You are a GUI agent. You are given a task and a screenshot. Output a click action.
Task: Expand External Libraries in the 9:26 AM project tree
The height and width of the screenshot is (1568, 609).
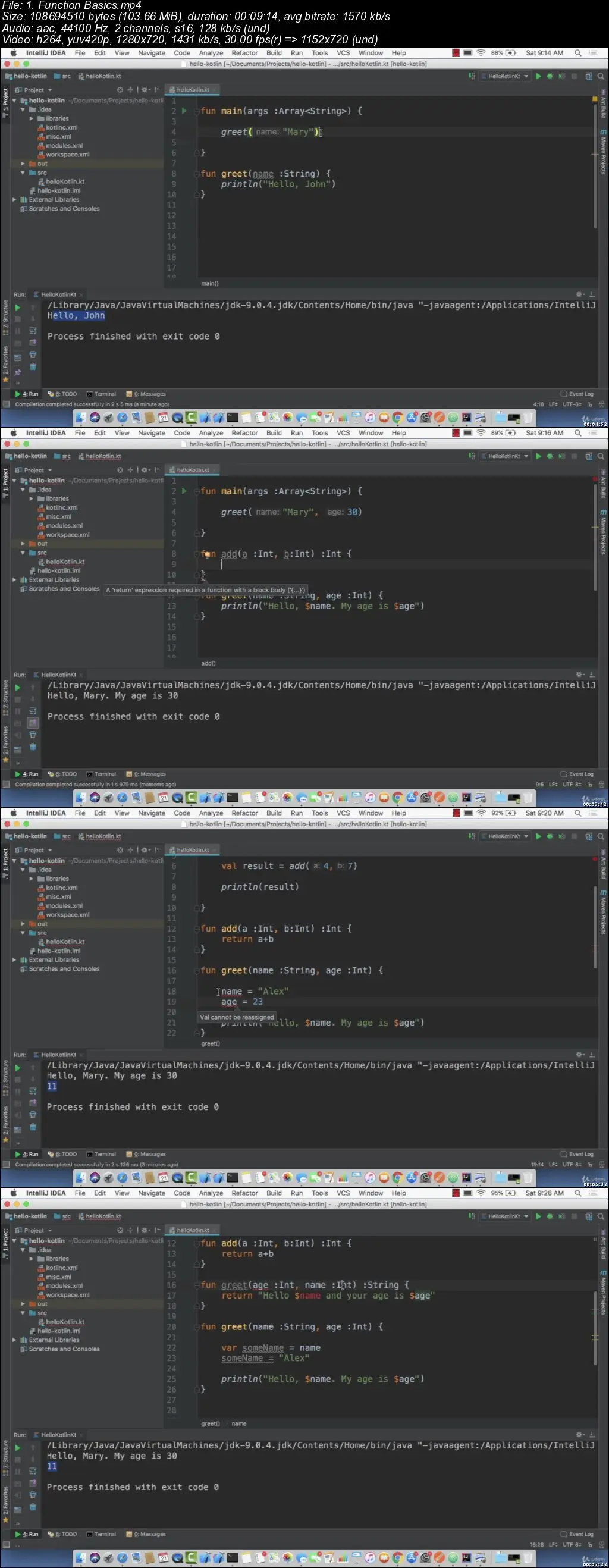(15, 1340)
